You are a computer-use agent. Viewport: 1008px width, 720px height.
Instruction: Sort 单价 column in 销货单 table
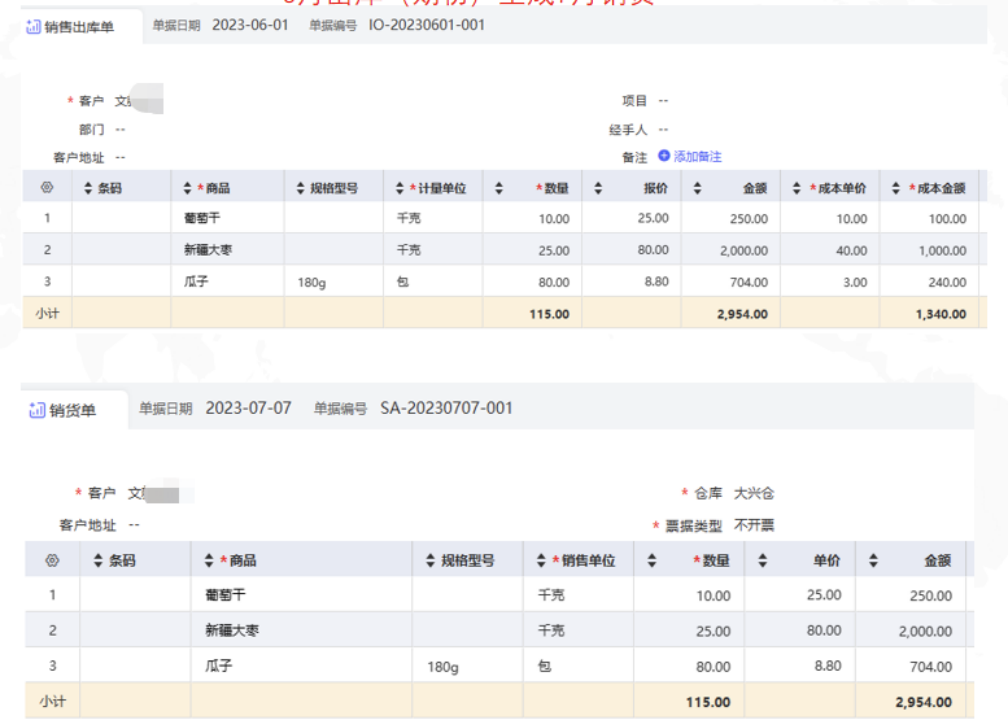(x=762, y=561)
